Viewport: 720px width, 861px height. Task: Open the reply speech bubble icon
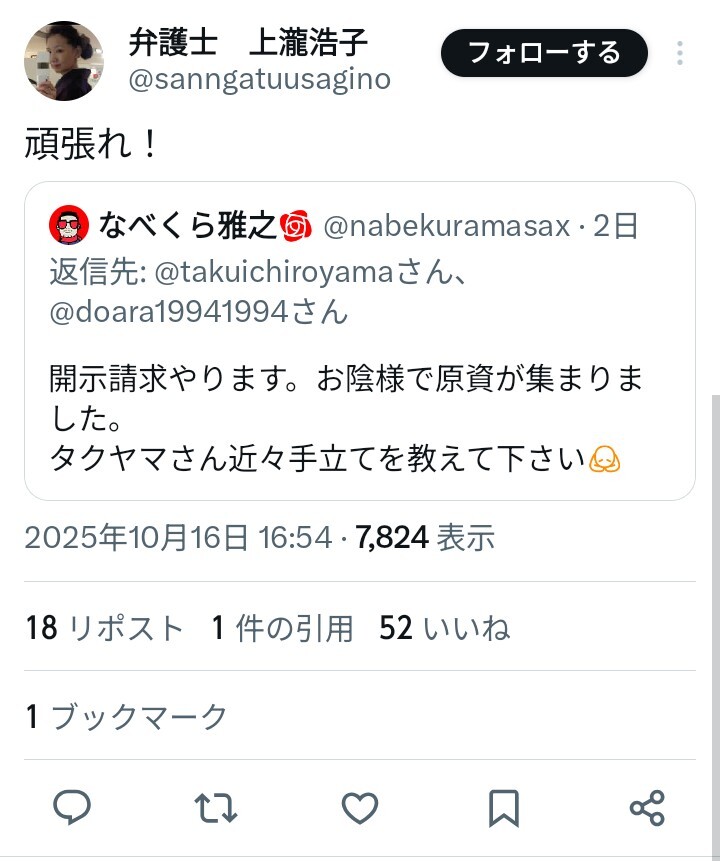click(x=71, y=807)
